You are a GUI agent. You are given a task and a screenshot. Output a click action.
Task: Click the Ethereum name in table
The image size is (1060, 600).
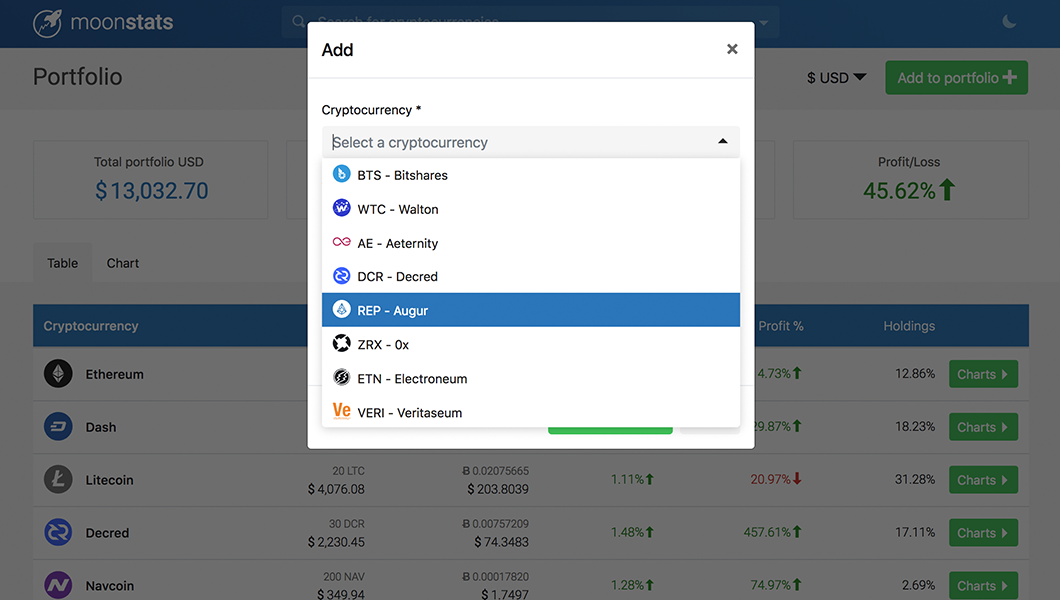[114, 374]
